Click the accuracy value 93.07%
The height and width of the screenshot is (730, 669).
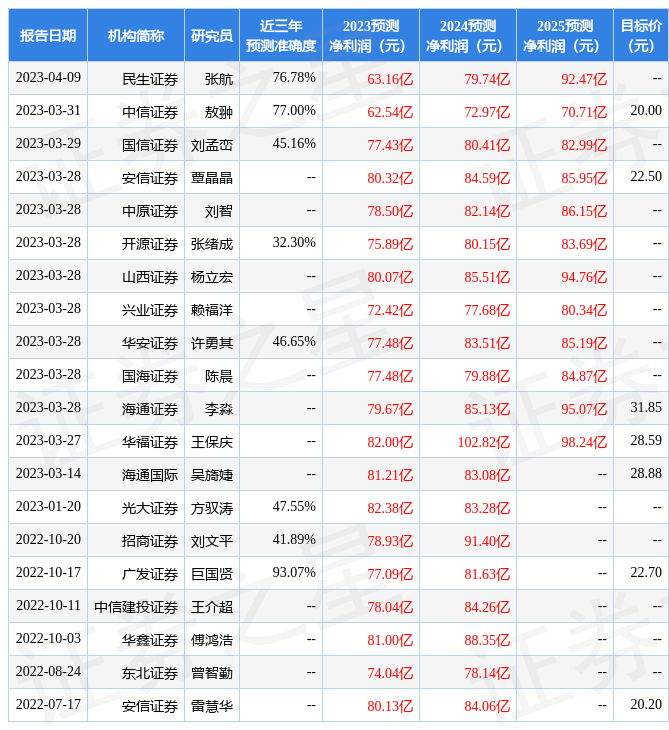point(294,573)
